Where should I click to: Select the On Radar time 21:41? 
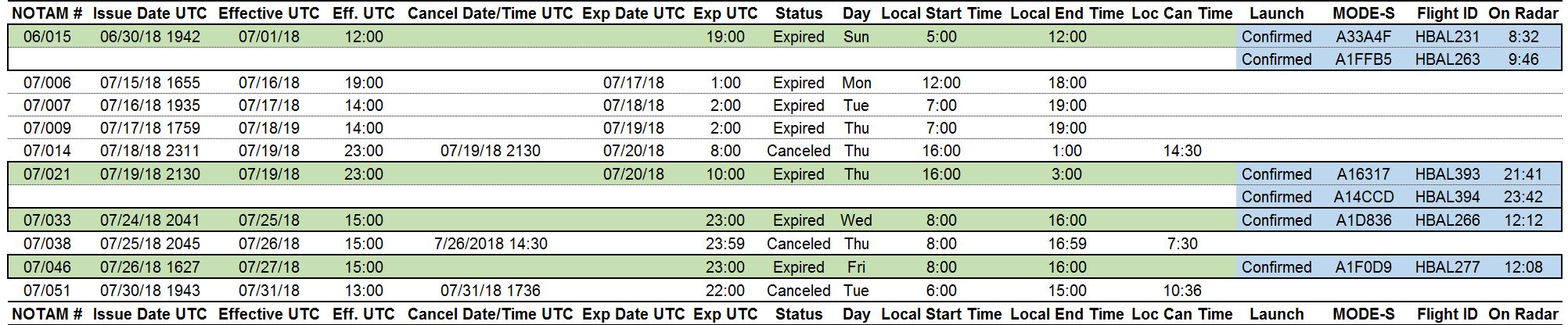tap(1523, 174)
